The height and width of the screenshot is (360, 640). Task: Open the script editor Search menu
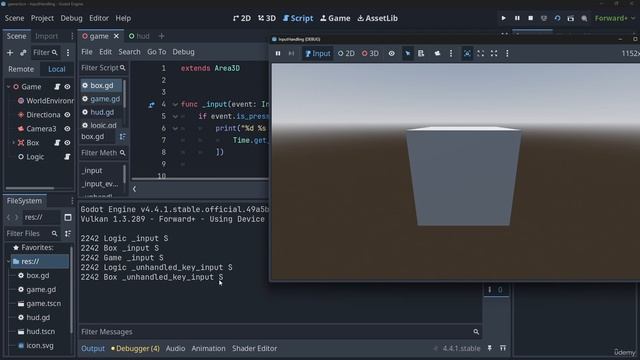[129, 52]
